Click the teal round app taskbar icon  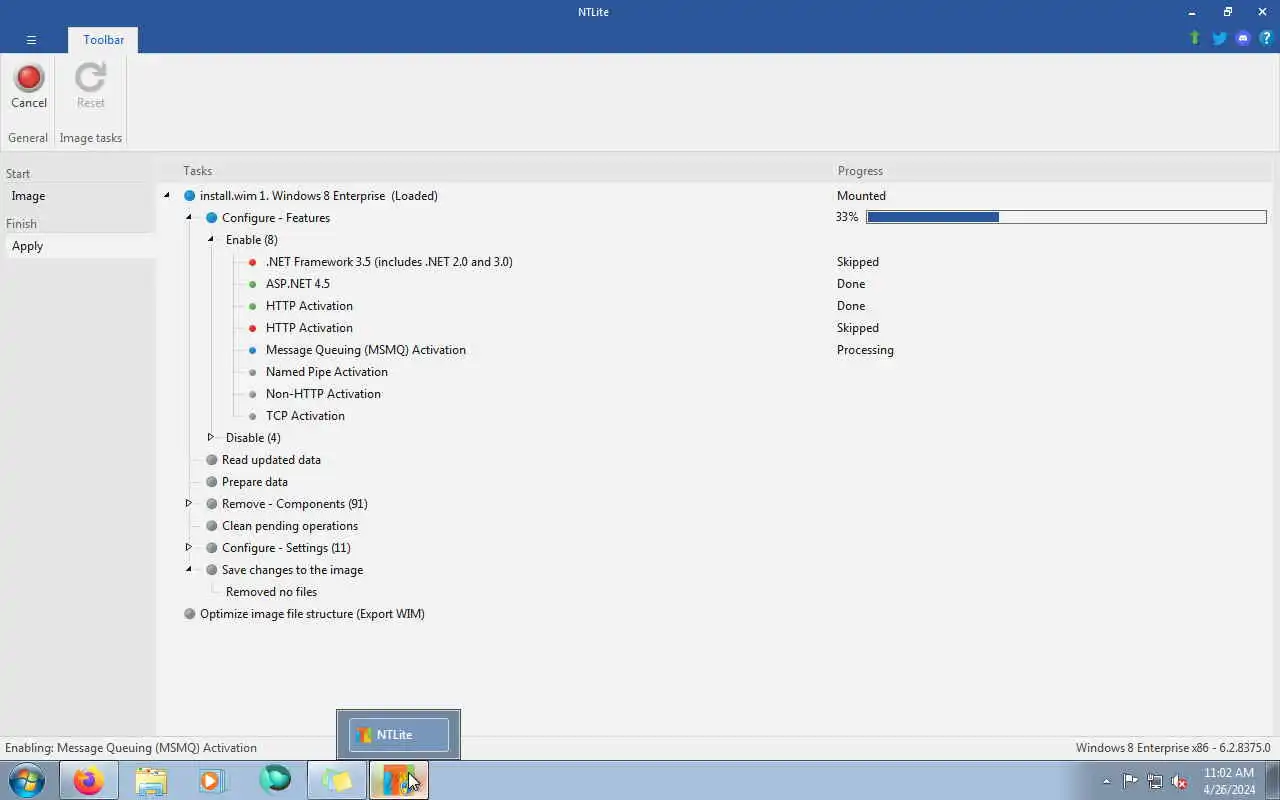tap(275, 779)
